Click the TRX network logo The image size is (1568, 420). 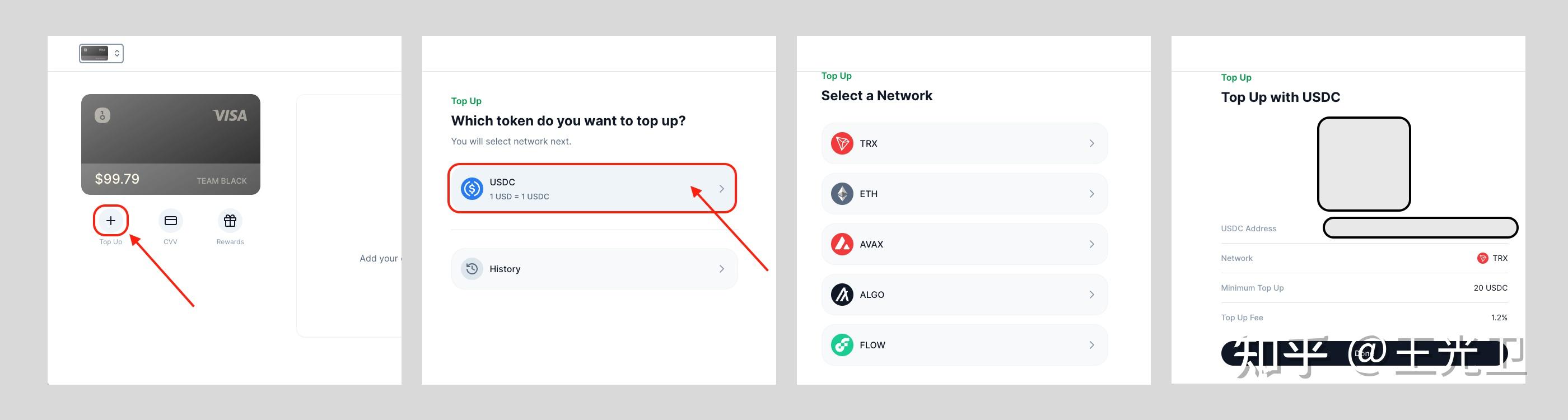point(842,144)
